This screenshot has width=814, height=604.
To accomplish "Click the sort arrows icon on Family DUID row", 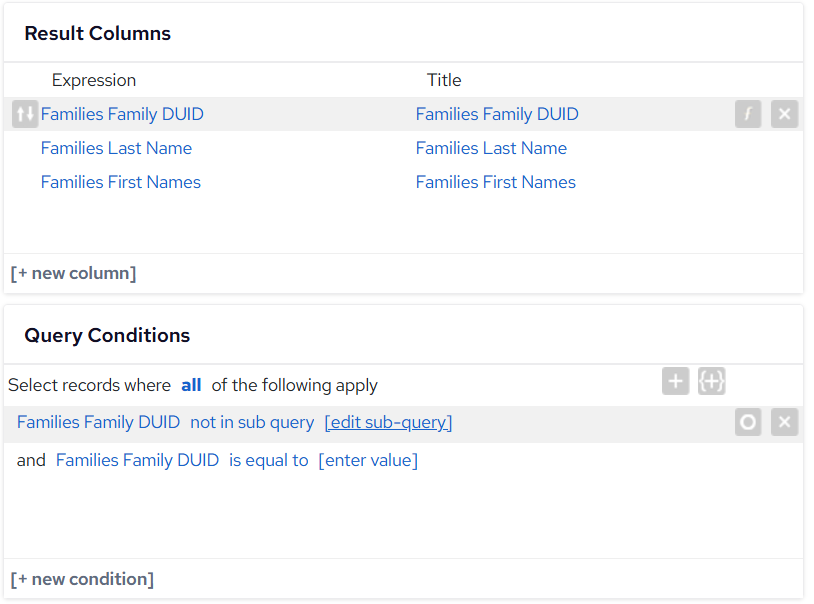I will [25, 114].
